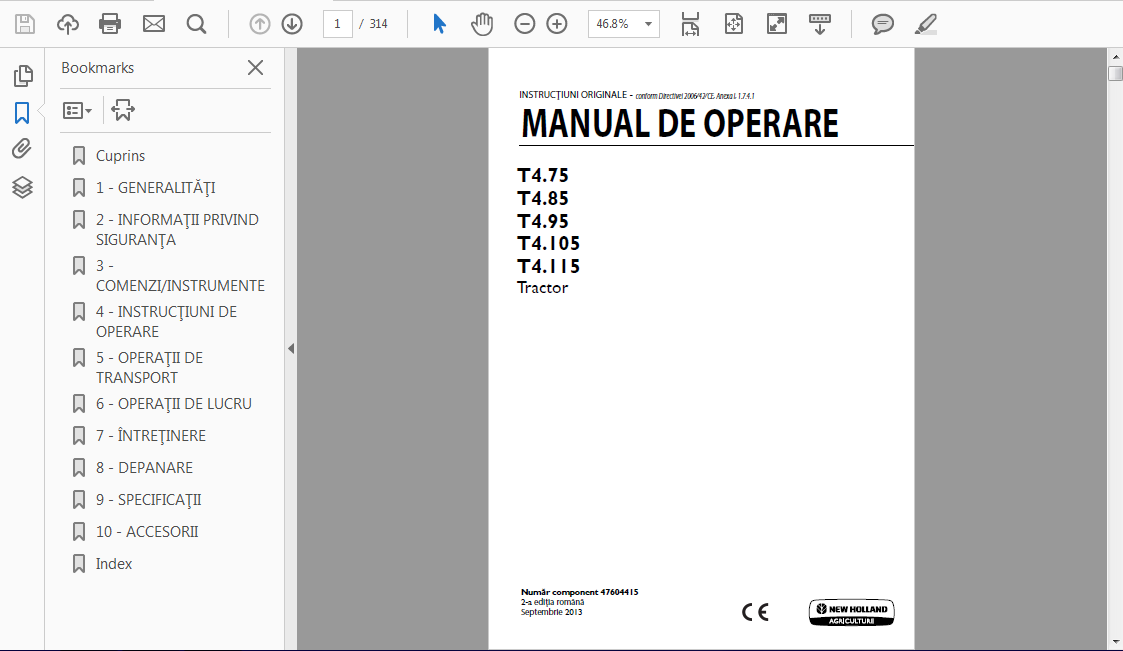This screenshot has width=1123, height=651.
Task: Jump to the Index bookmark
Action: coord(114,564)
